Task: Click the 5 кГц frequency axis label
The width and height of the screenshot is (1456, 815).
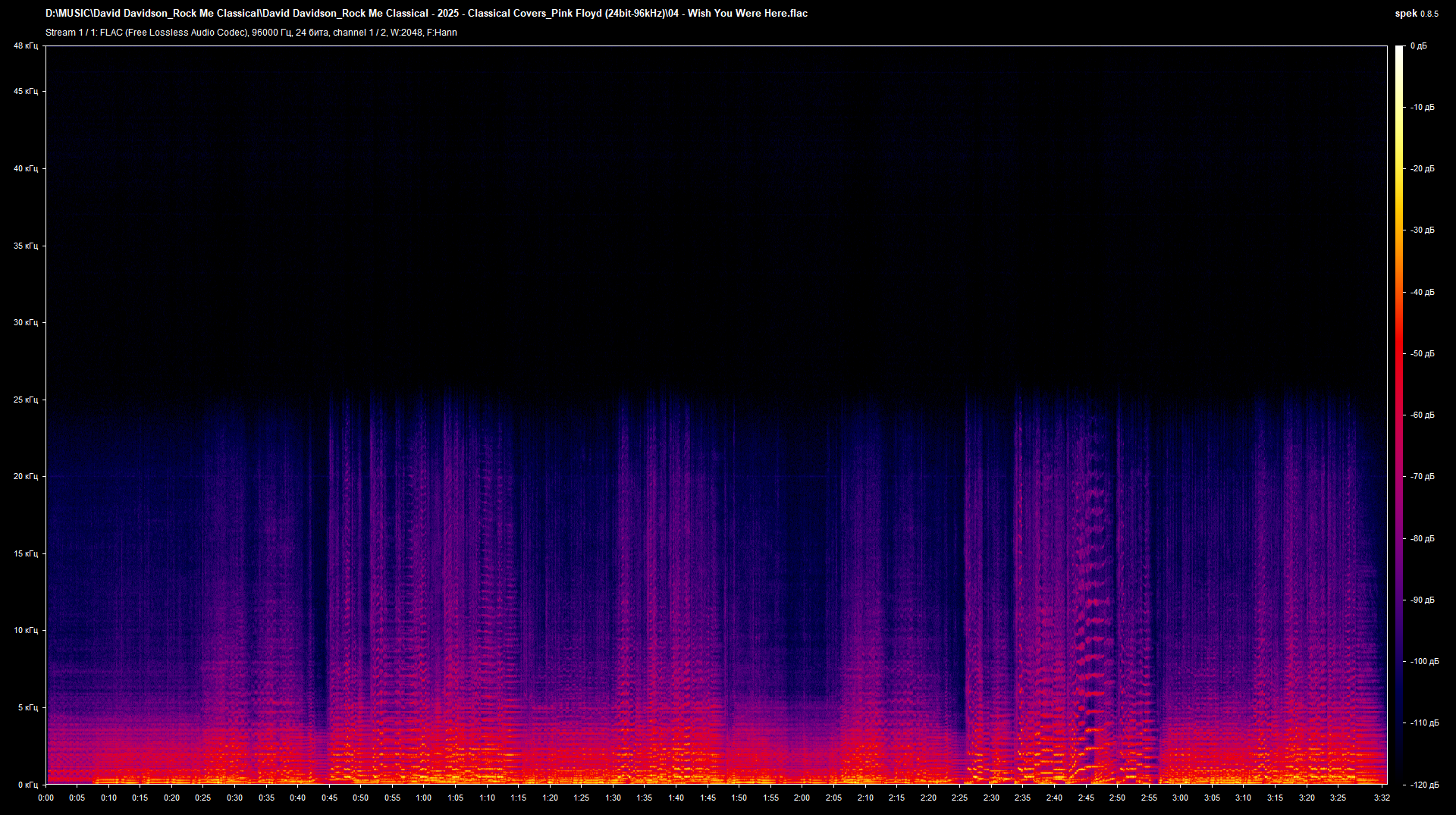Action: (x=28, y=707)
